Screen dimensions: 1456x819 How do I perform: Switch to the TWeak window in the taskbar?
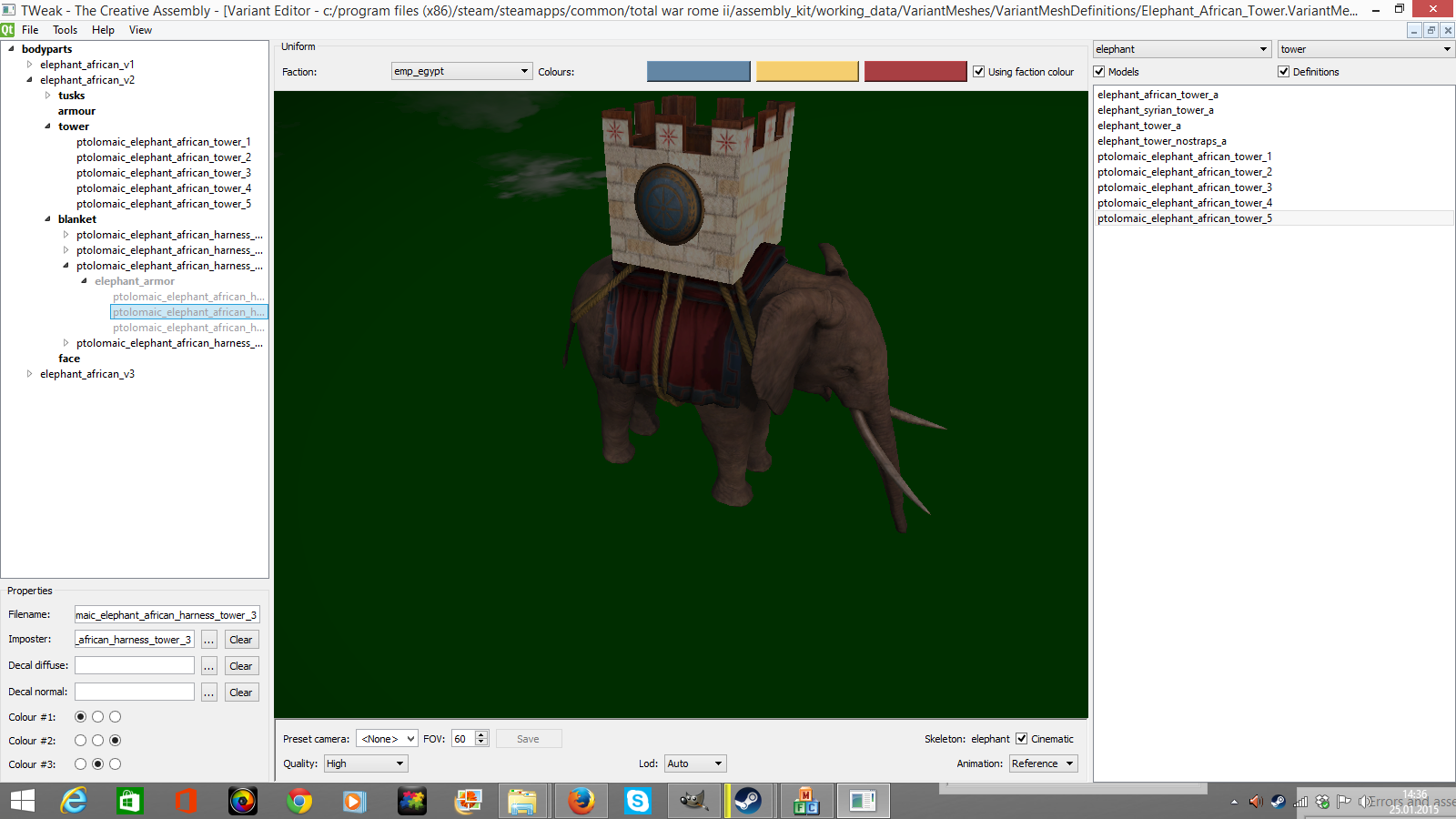[863, 801]
